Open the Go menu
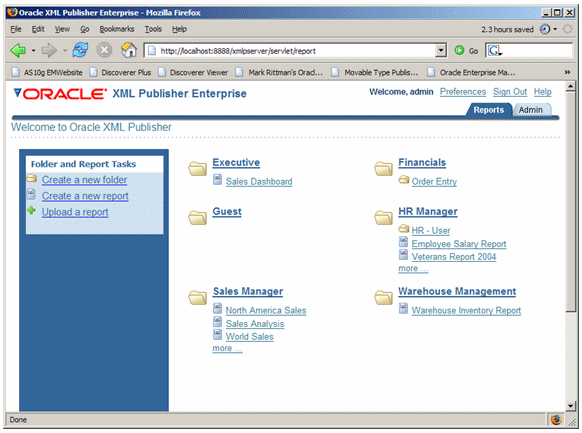The width and height of the screenshot is (582, 433). point(85,29)
